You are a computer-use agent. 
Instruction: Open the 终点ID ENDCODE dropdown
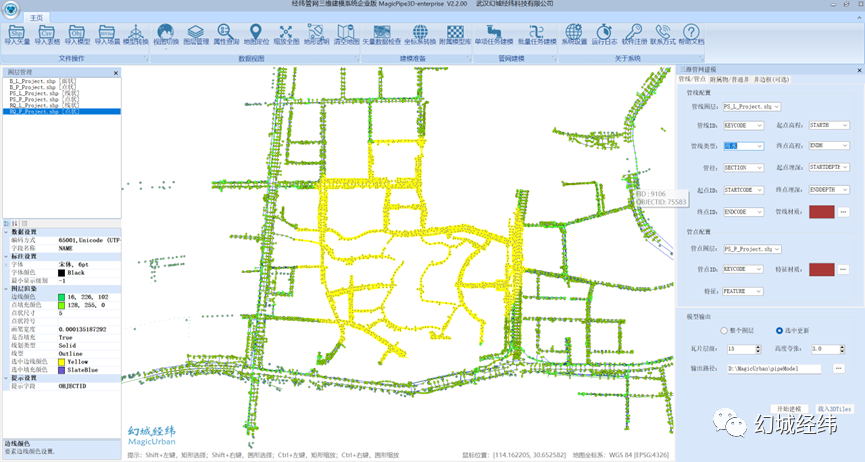coord(743,212)
